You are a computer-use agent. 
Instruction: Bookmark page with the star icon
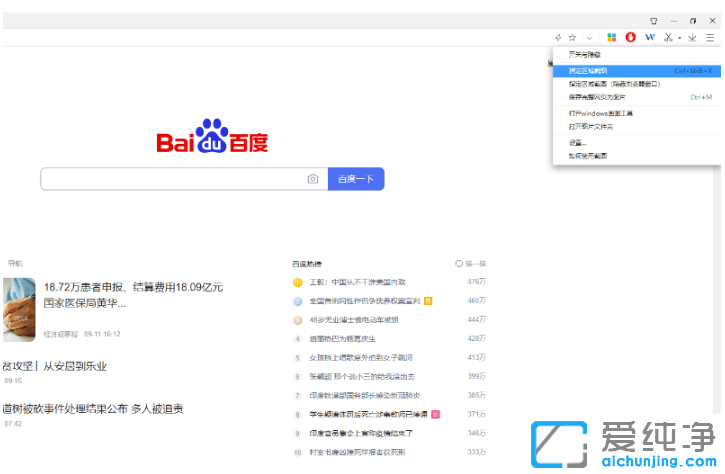[x=572, y=37]
